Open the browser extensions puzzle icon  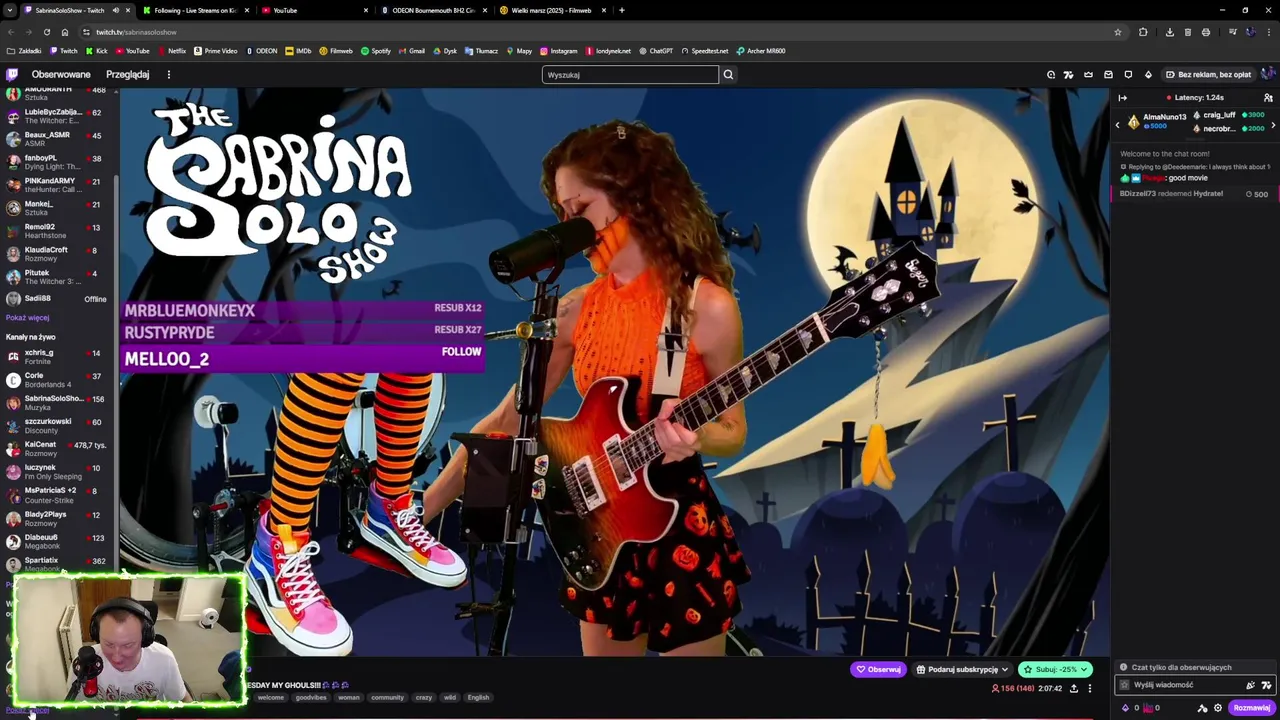(1143, 32)
